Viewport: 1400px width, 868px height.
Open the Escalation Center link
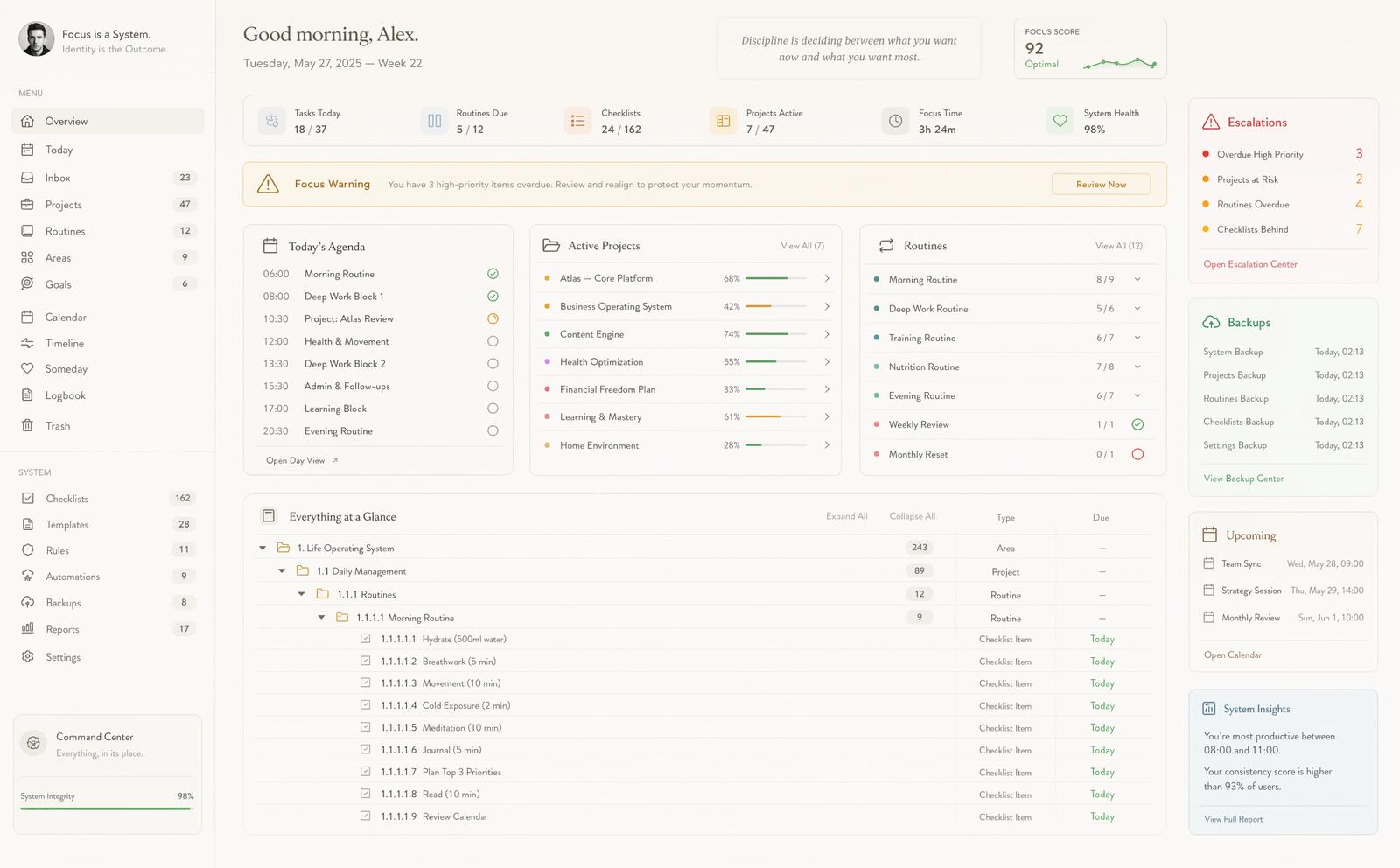click(x=1250, y=264)
